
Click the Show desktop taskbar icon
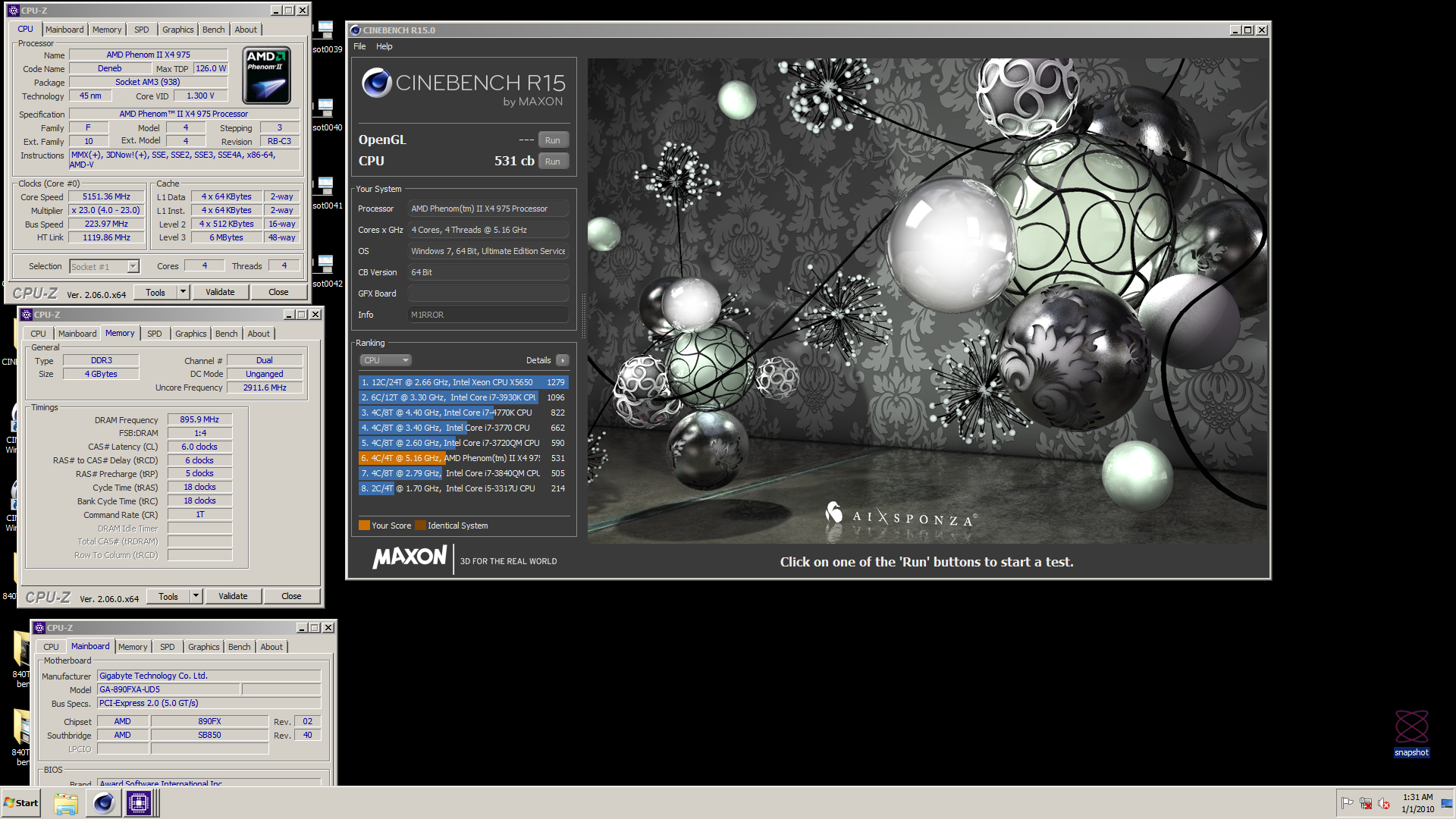coord(1447,803)
